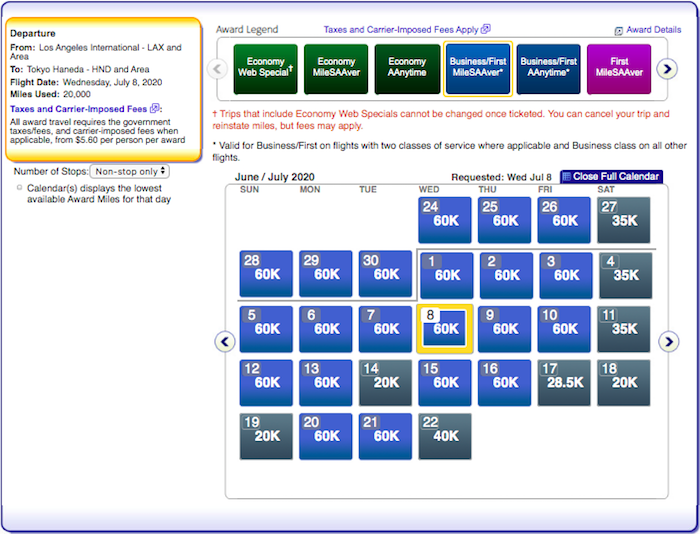The image size is (700, 534).
Task: Choose June 29 at 60K miles
Action: point(325,274)
